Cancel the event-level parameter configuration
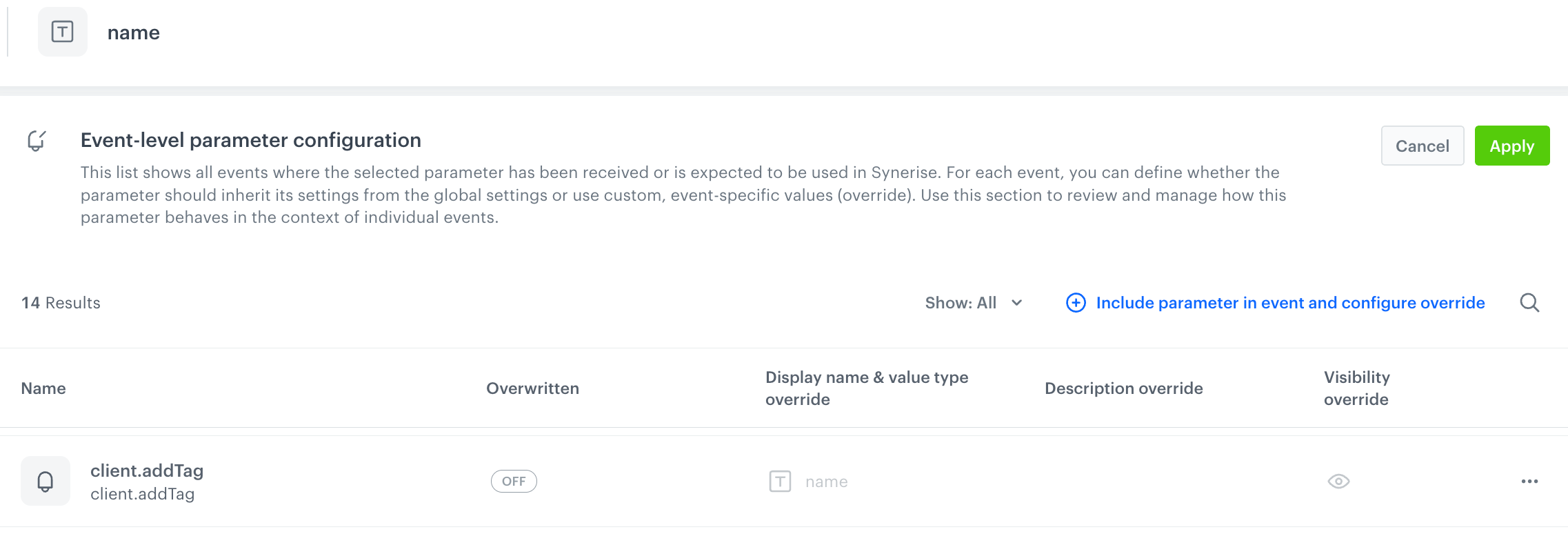1568x534 pixels. click(1423, 146)
